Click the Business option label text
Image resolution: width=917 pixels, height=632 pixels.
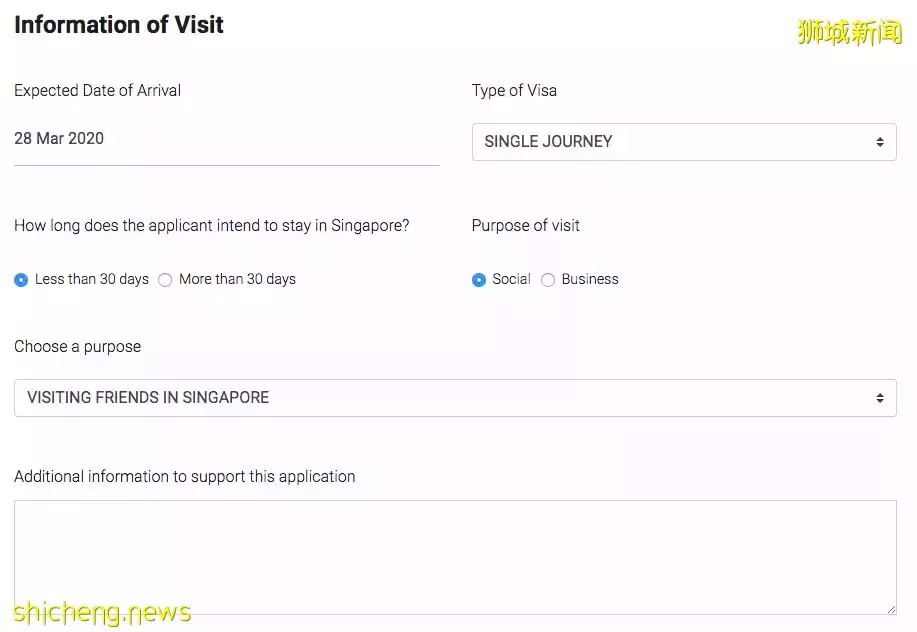pos(590,280)
